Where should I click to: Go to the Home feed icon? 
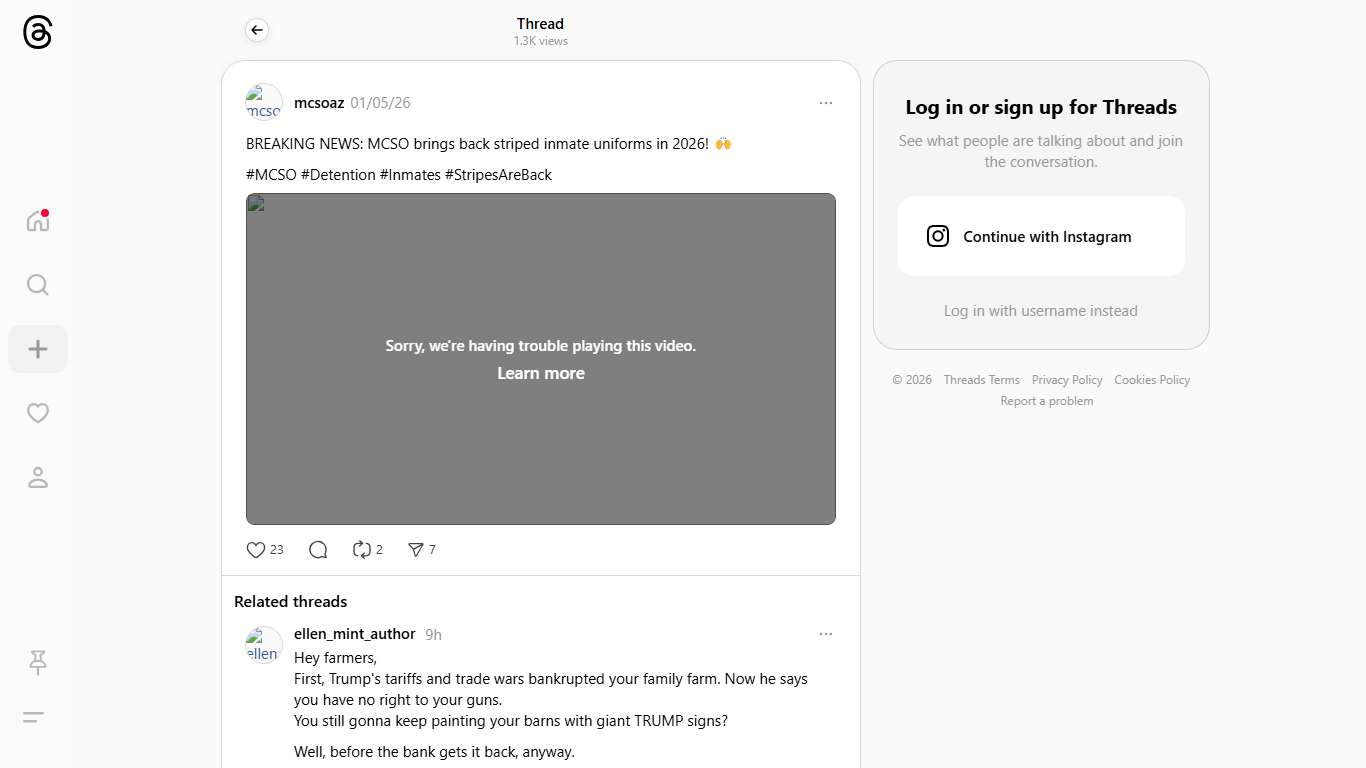click(38, 221)
